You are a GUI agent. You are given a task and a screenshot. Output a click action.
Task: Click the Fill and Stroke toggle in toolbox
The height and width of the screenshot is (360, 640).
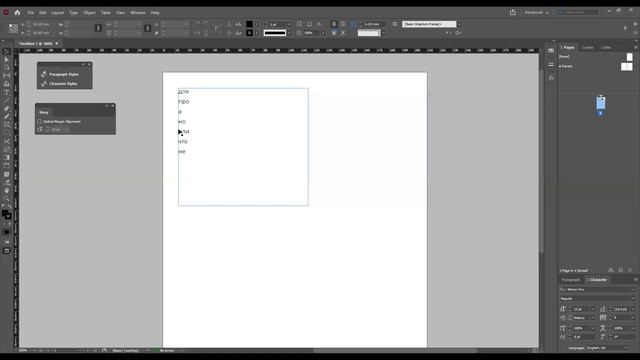7,214
